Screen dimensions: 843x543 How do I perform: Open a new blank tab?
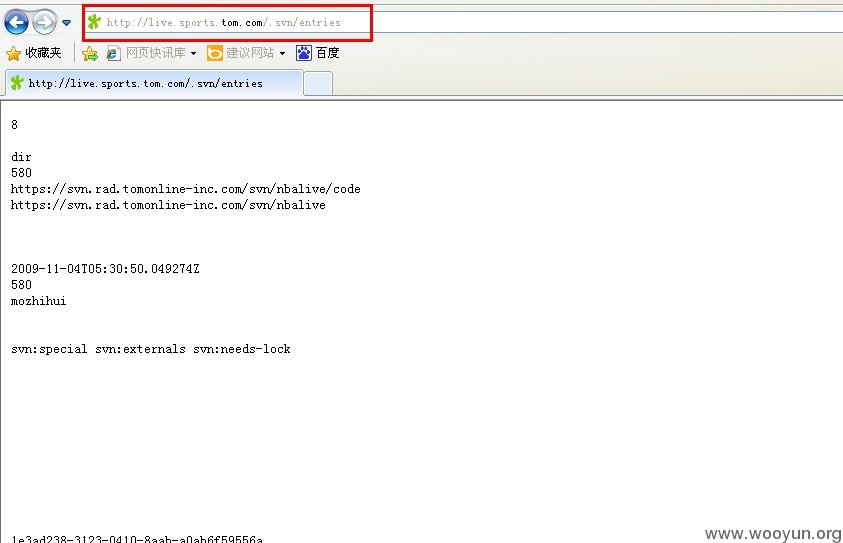point(318,84)
